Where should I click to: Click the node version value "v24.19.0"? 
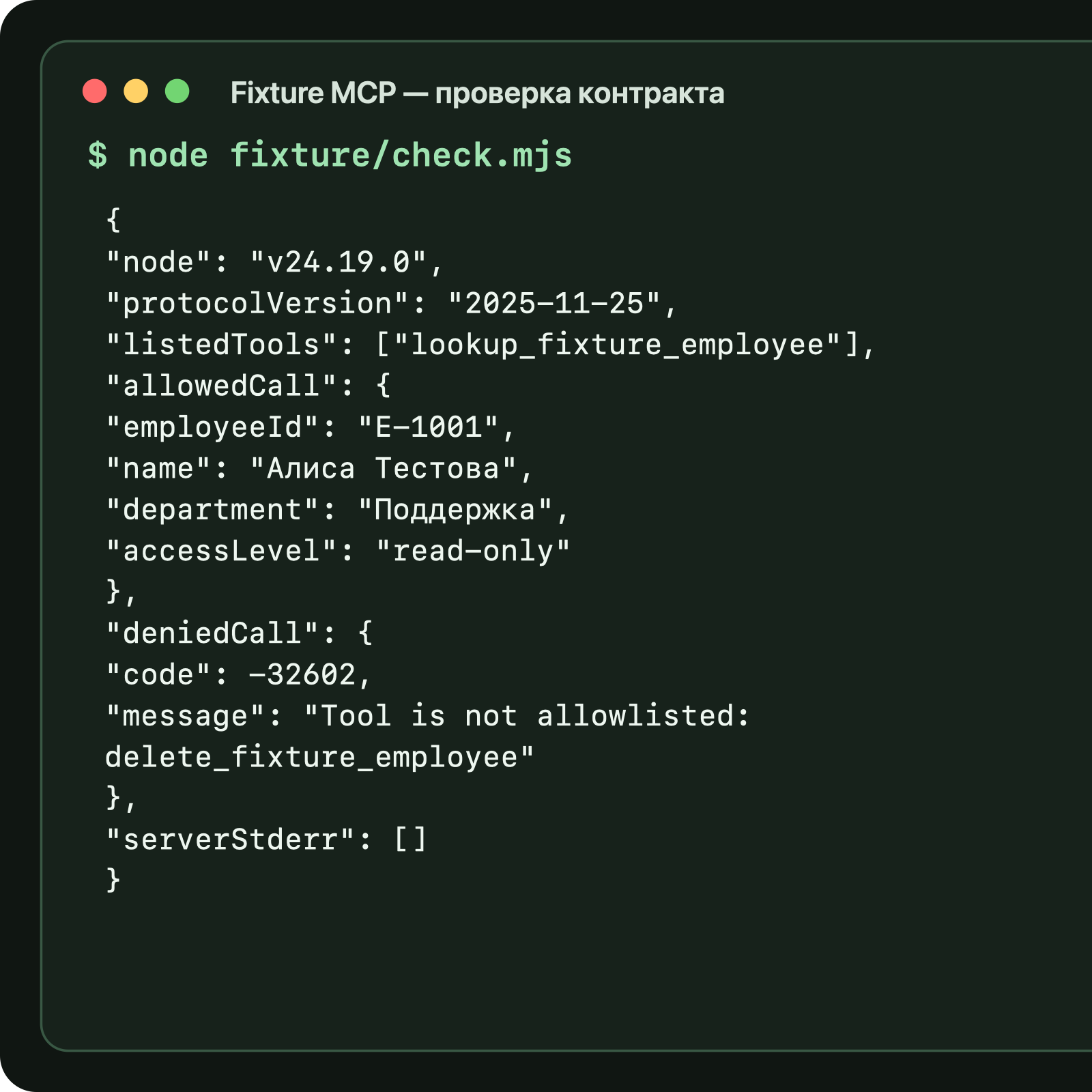[x=339, y=262]
